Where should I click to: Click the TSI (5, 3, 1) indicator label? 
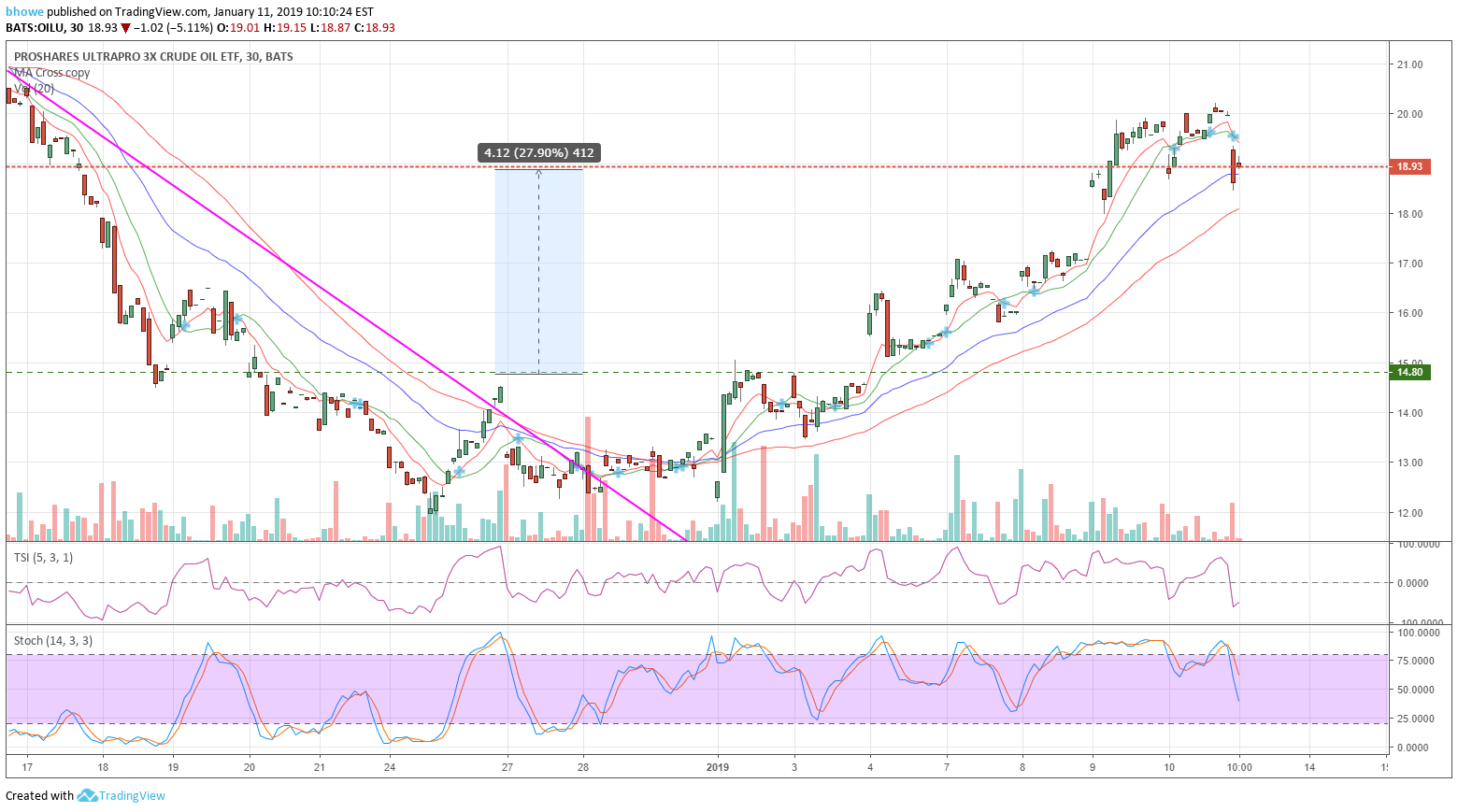(43, 558)
